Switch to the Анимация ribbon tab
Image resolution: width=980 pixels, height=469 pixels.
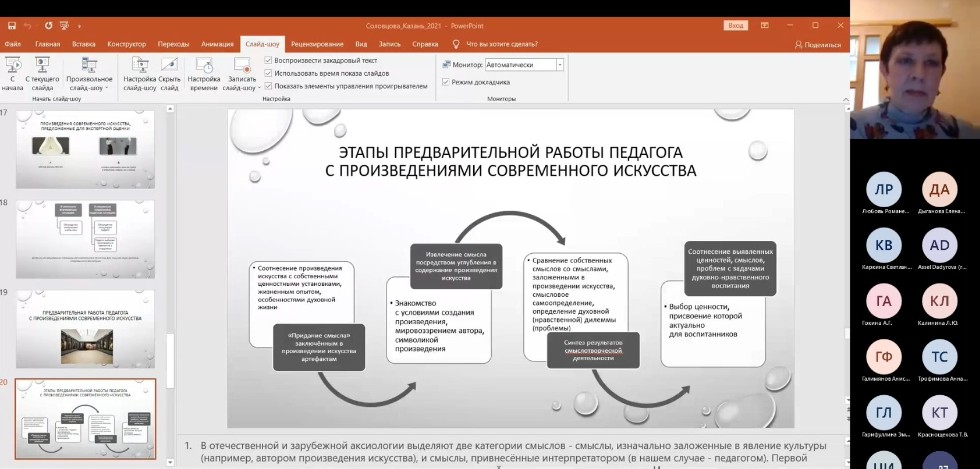(x=216, y=44)
